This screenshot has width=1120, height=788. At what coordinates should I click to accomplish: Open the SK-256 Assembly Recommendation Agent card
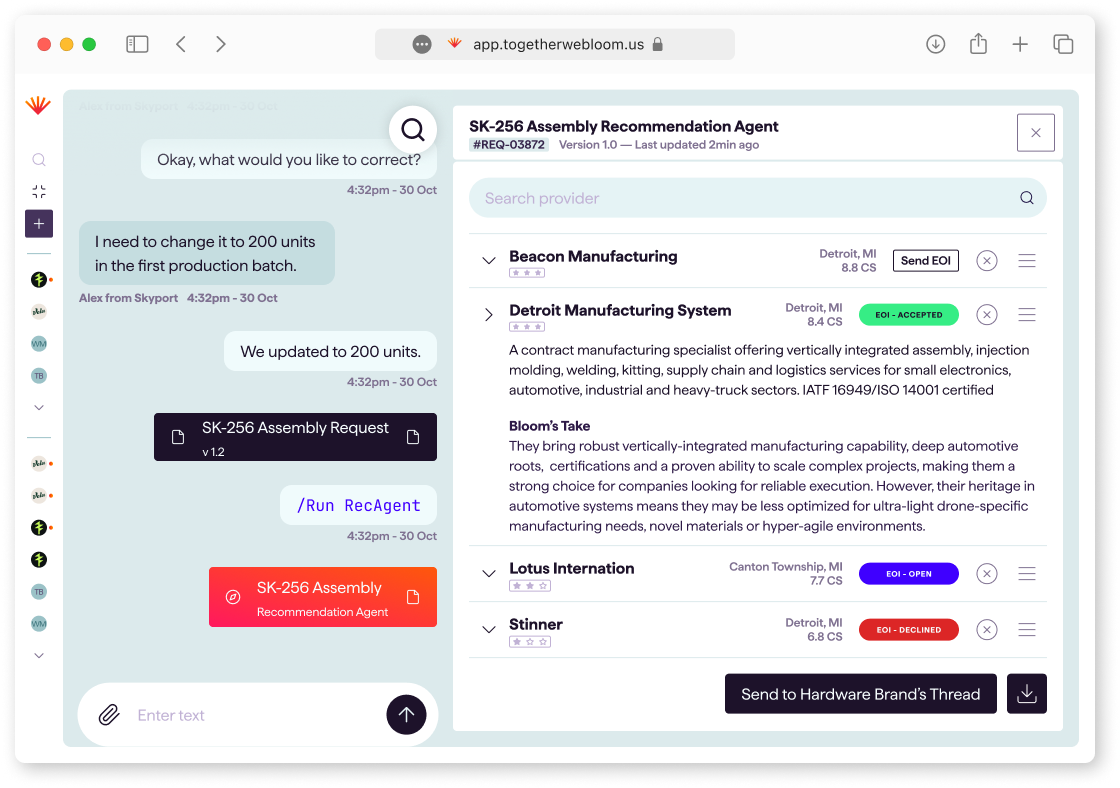click(322, 596)
